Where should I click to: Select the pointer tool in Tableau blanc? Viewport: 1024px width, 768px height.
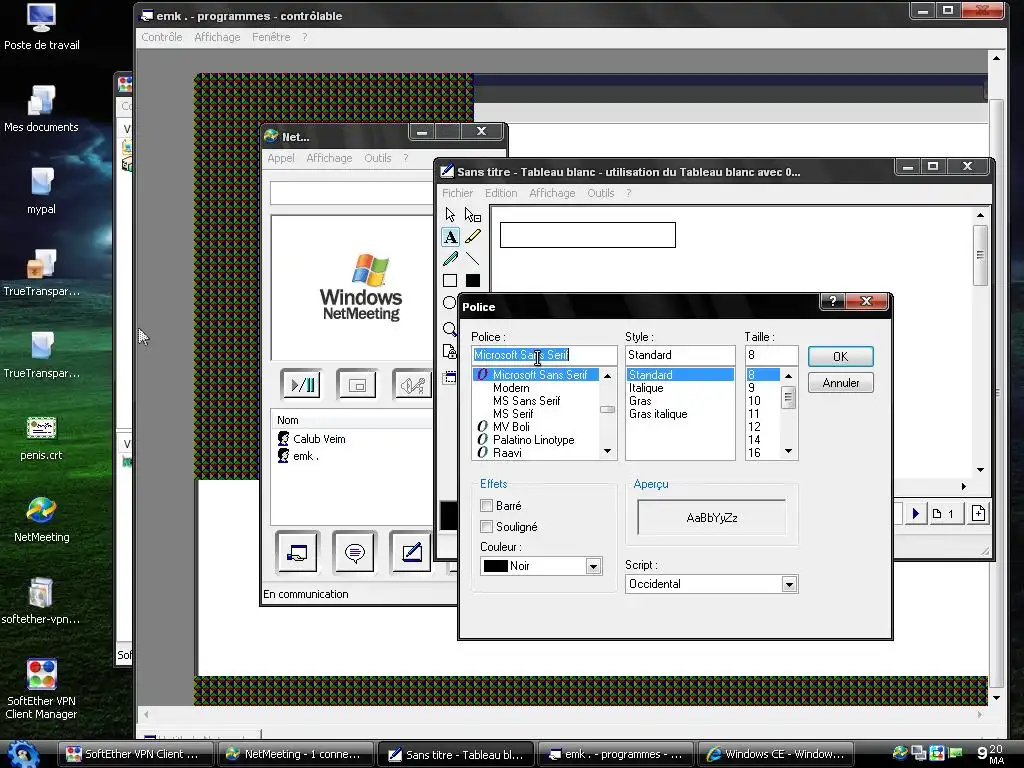[450, 215]
